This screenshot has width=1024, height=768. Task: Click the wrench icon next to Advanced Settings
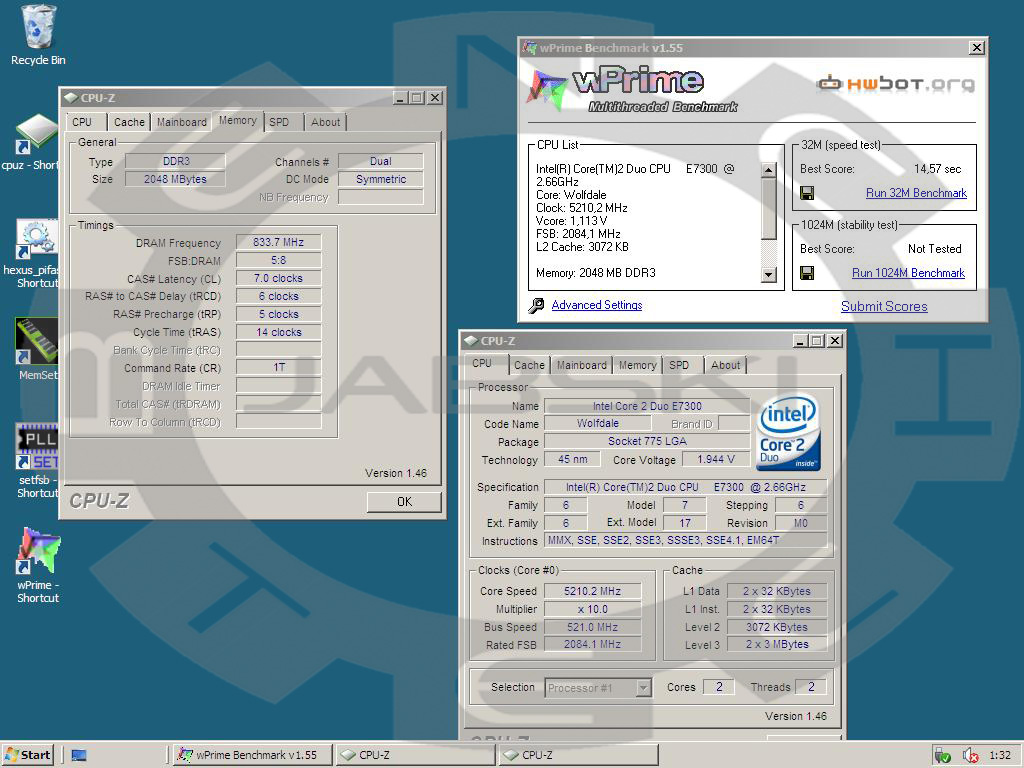pos(536,305)
